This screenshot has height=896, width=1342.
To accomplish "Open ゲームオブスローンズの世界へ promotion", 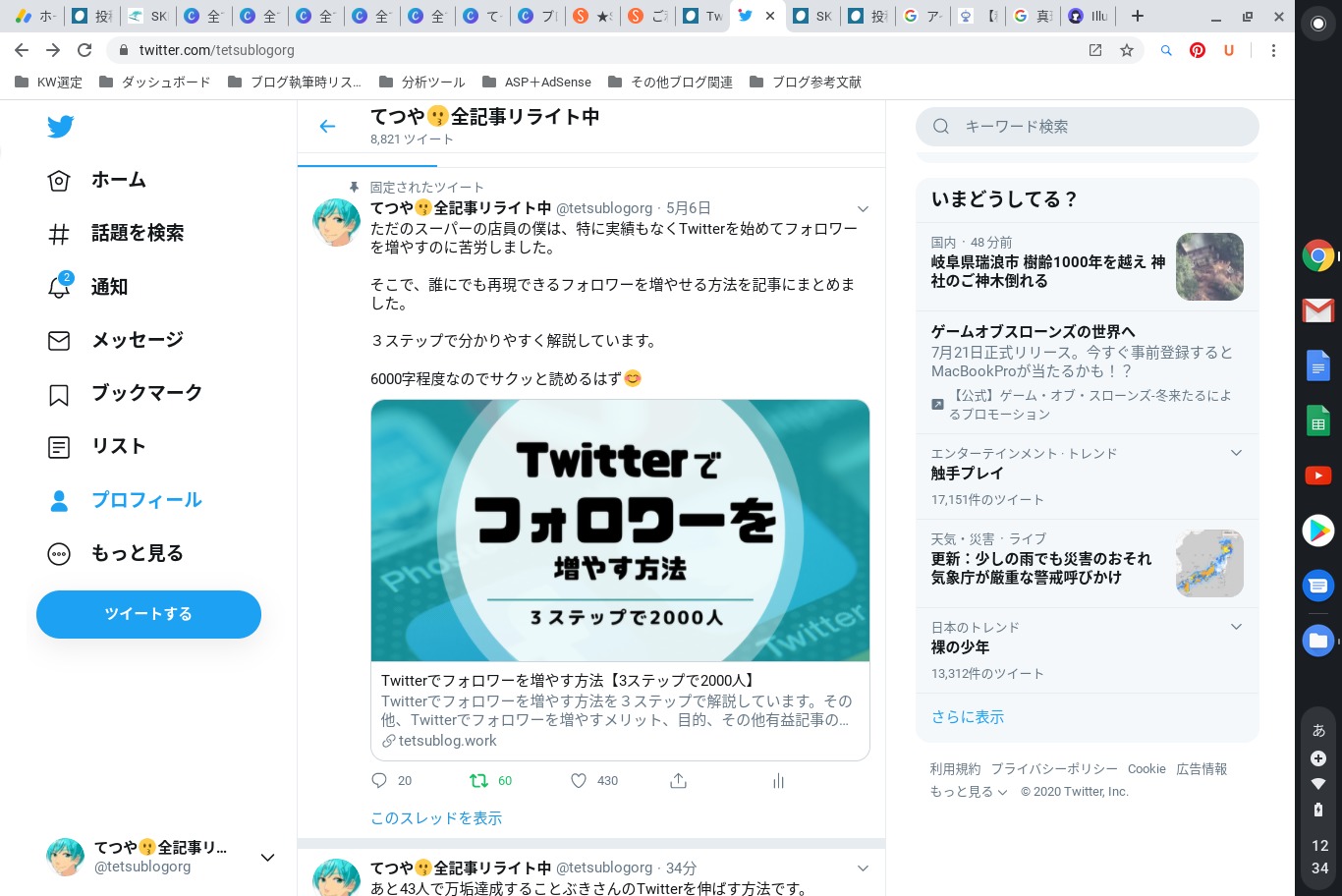I will [x=1033, y=331].
